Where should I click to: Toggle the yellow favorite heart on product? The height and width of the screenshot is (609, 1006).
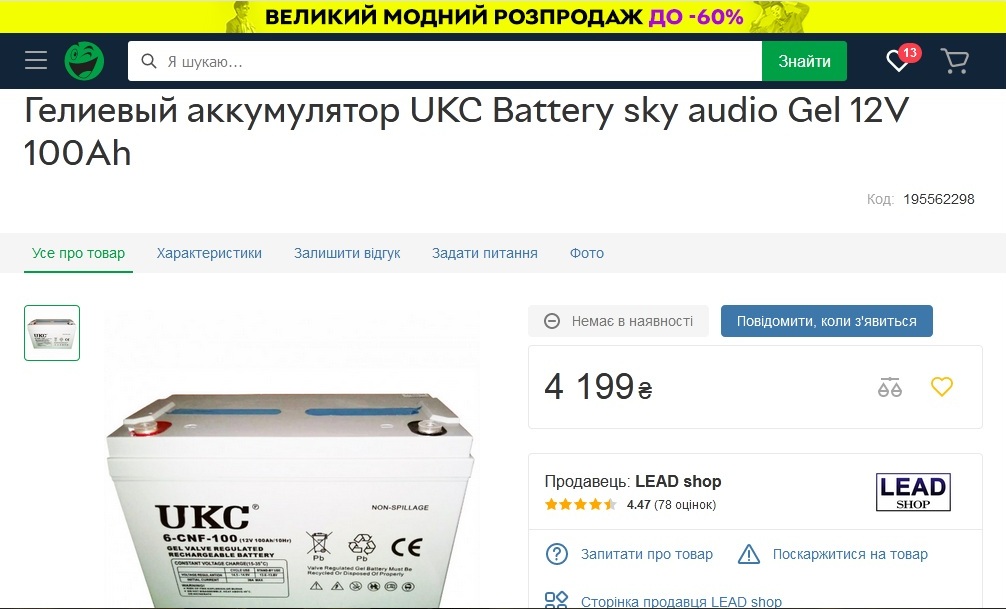click(942, 386)
